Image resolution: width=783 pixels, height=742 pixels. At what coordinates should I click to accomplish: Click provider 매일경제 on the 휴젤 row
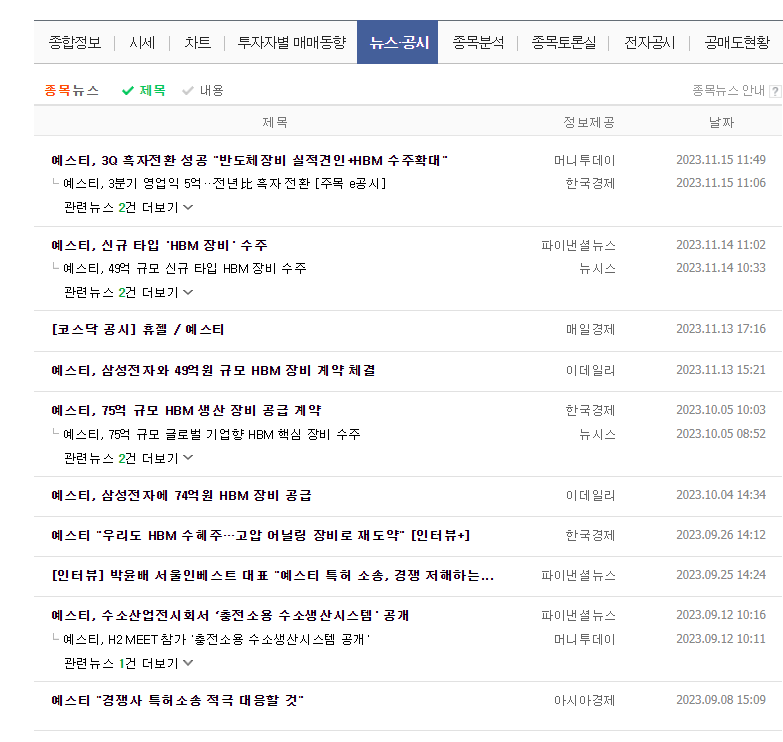click(x=590, y=330)
